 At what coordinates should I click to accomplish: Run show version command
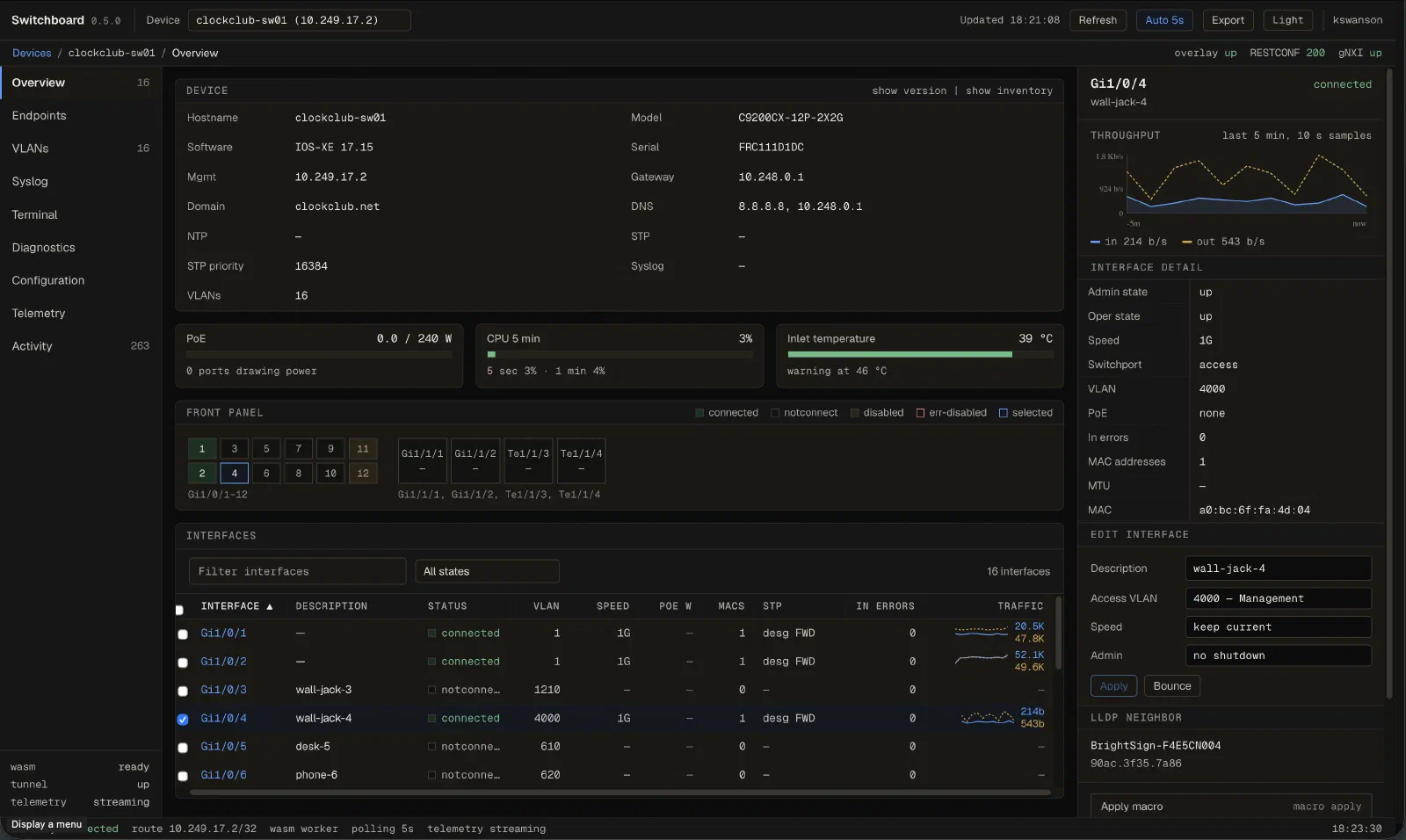910,91
